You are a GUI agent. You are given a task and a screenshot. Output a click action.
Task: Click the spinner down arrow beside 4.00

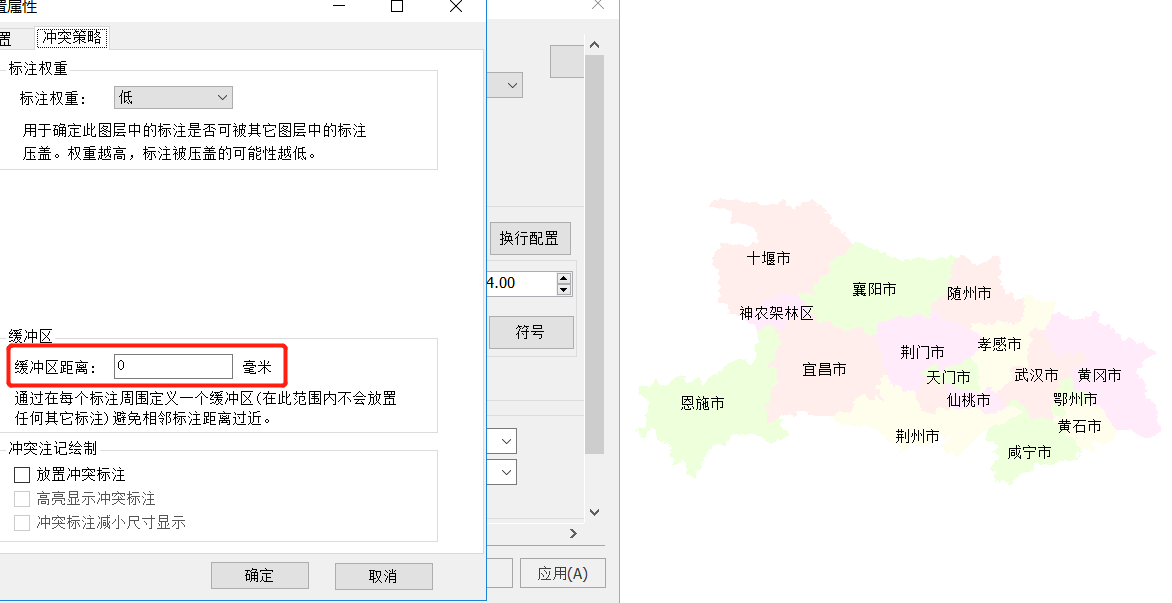(x=564, y=290)
